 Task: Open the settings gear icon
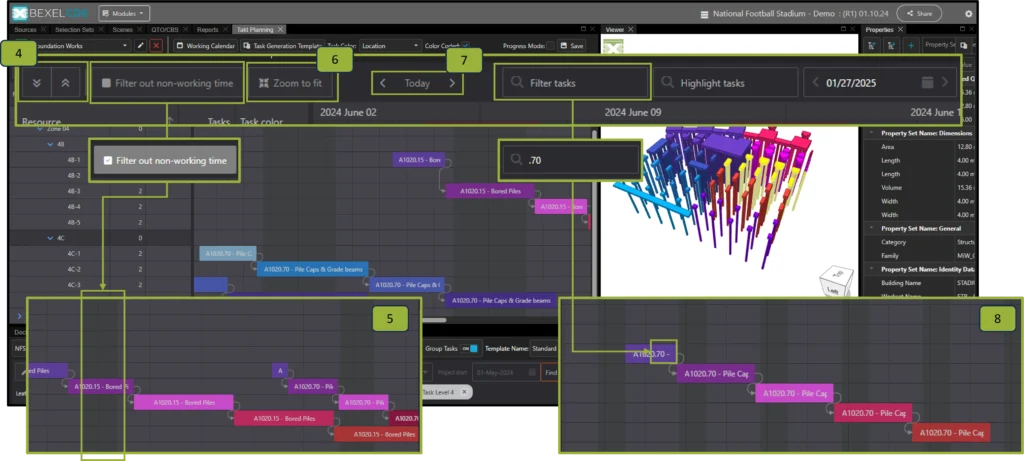[968, 14]
